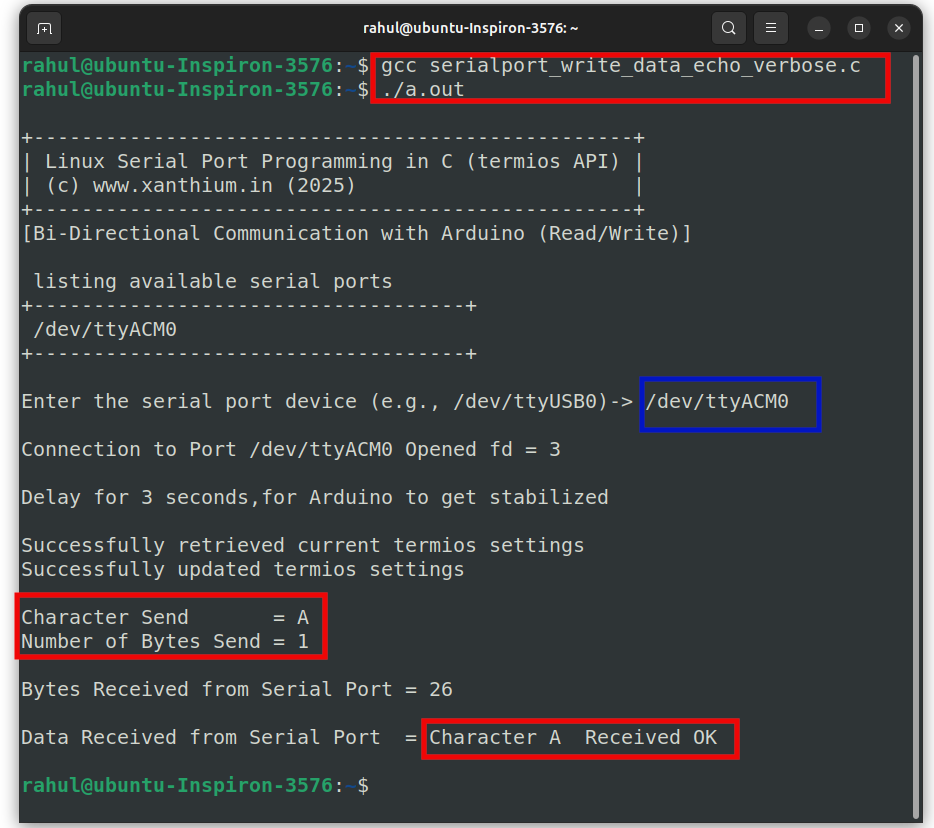
Task: Select the Number of Bytes Send line
Action: (x=167, y=641)
